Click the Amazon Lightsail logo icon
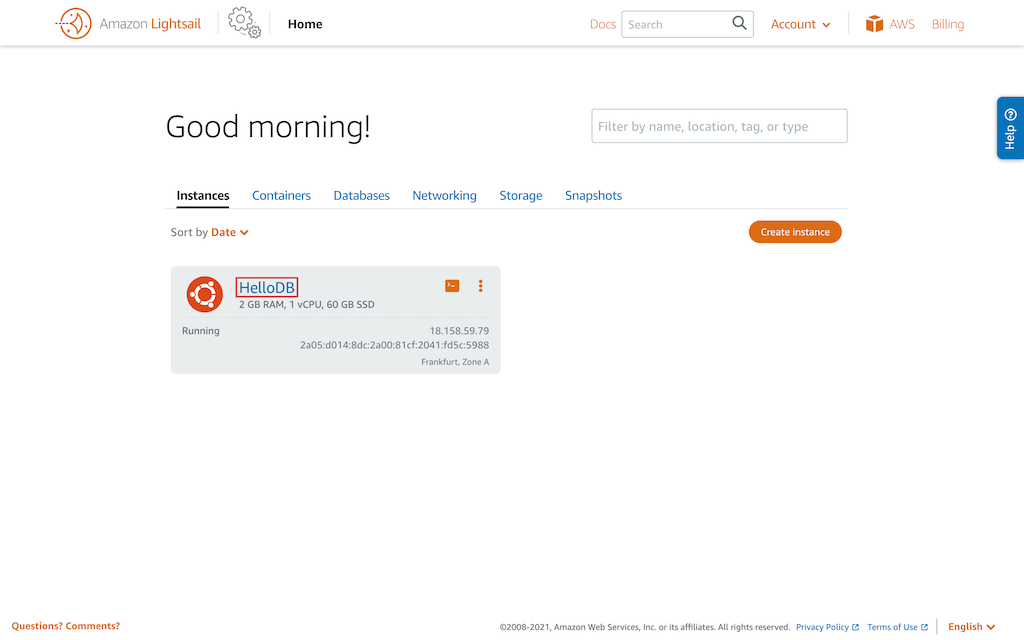1024x640 pixels. point(73,24)
